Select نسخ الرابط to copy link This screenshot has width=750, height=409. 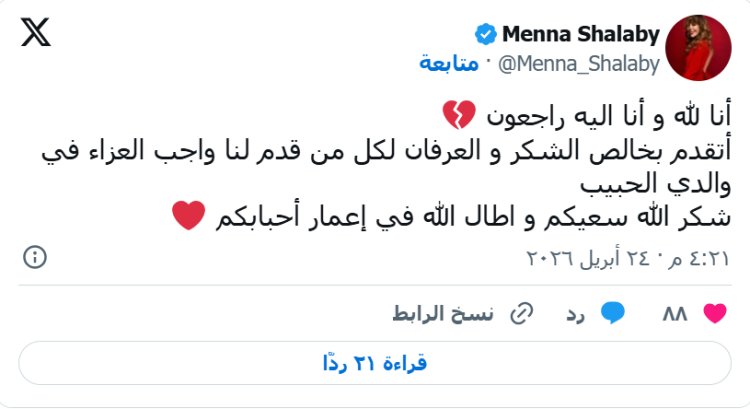(x=456, y=314)
